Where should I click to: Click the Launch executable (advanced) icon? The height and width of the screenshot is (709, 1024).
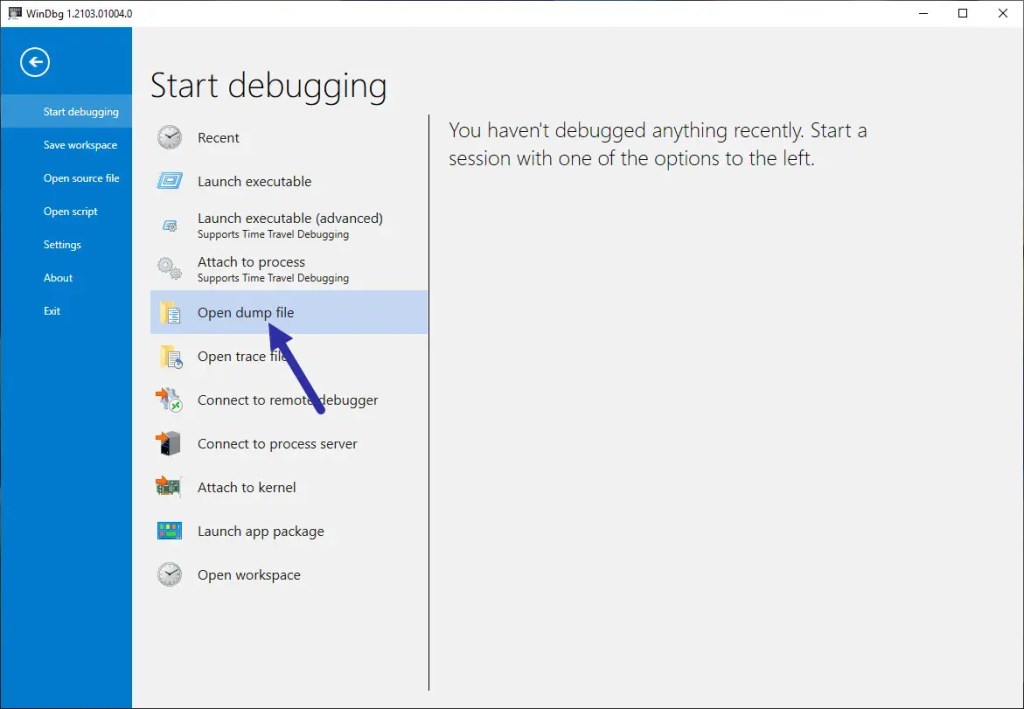point(170,224)
